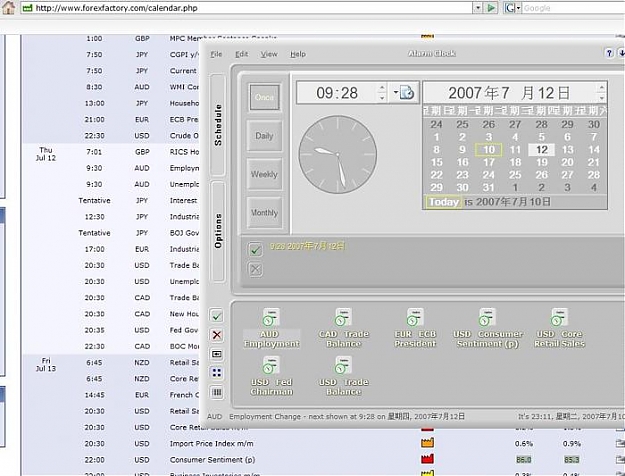
Task: Decrease alarm time with down spinner
Action: [x=382, y=97]
